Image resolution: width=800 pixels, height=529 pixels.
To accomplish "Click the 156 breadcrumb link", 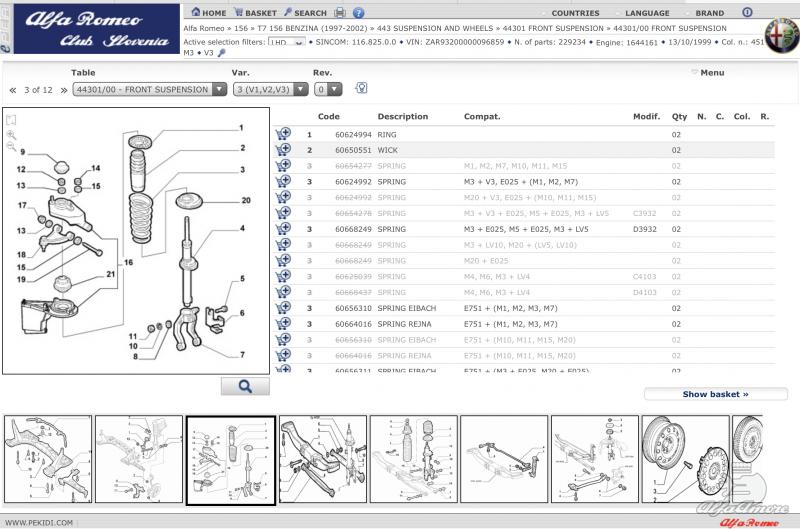I will 241,29.
